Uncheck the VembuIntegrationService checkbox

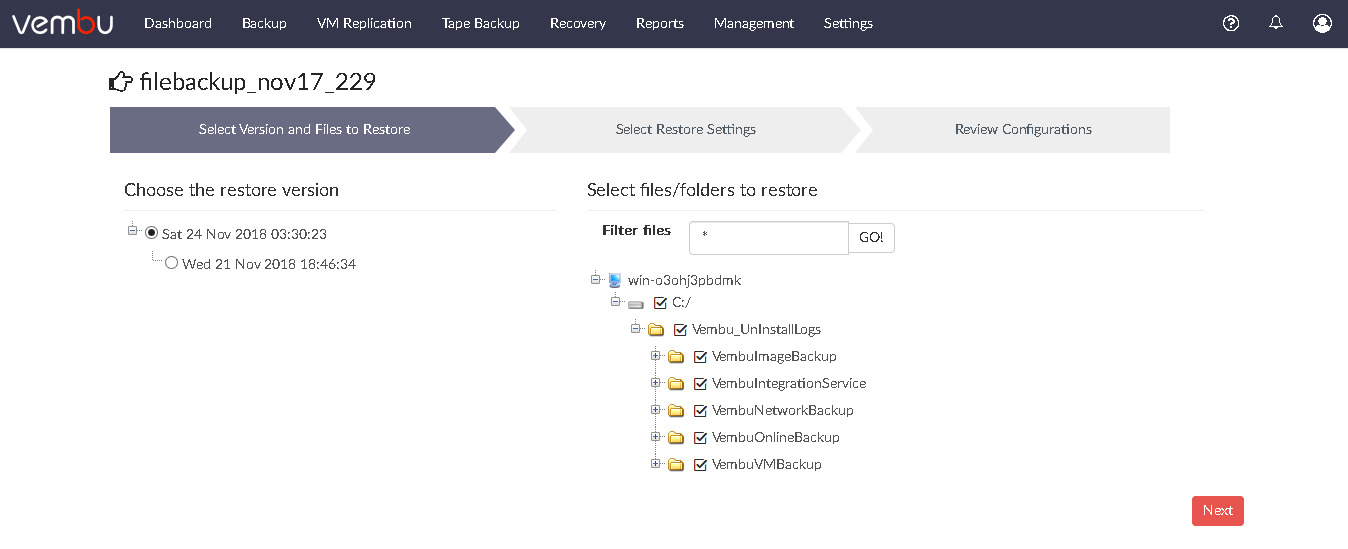[700, 383]
